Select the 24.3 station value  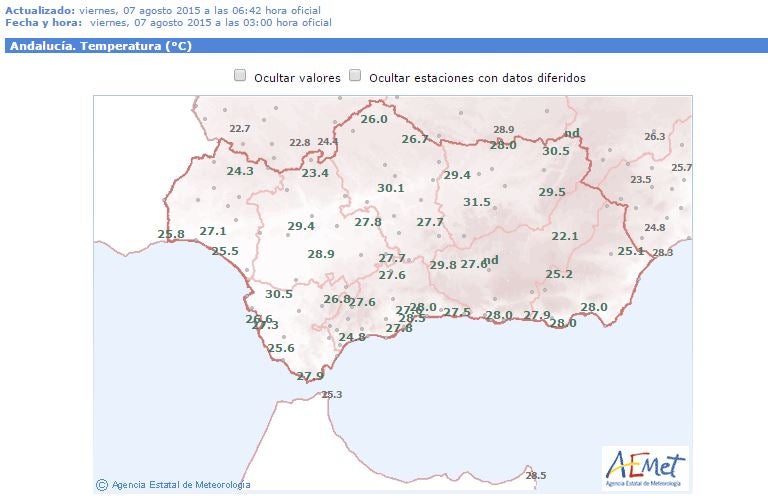tap(240, 171)
